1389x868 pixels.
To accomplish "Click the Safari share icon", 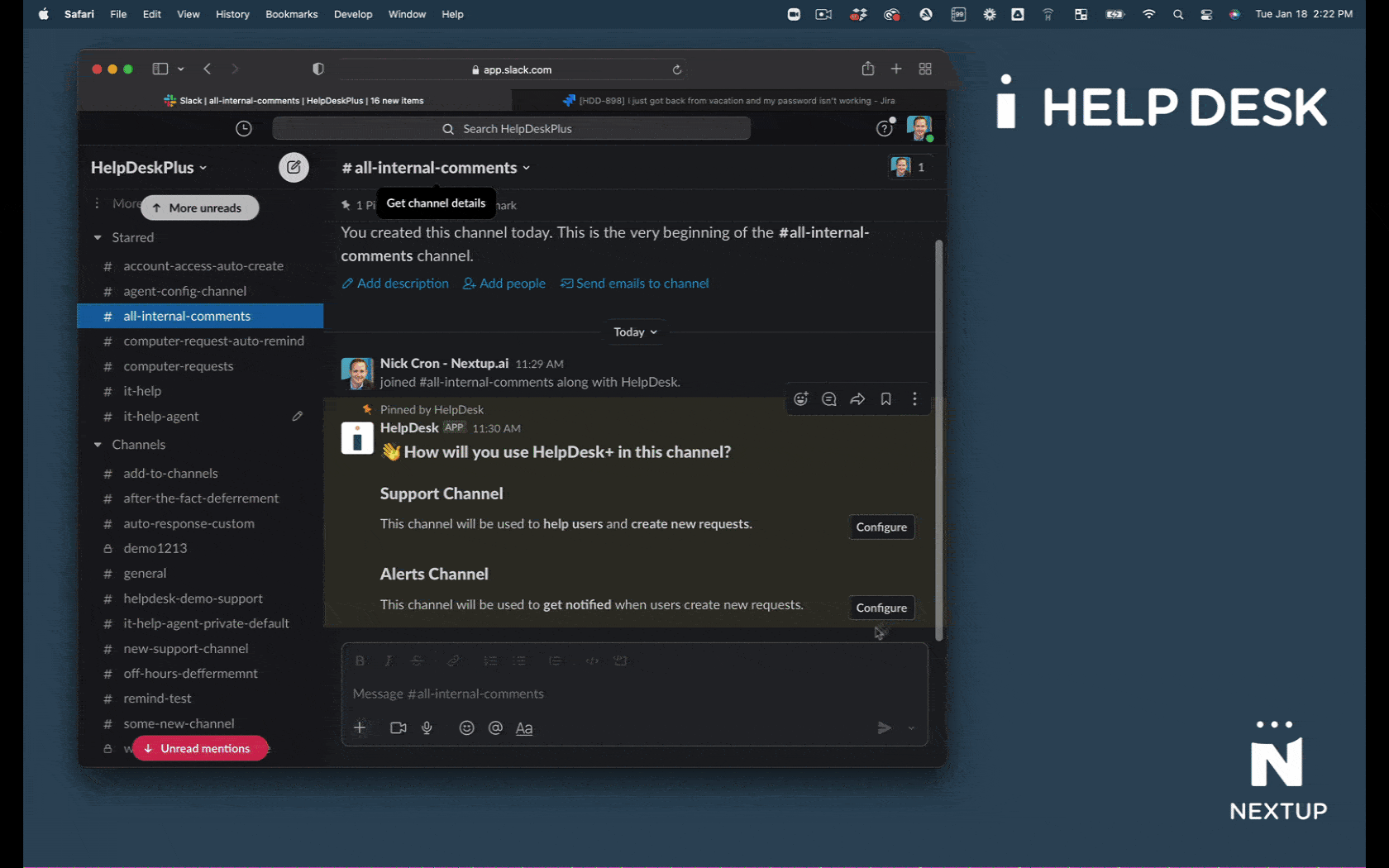I will pyautogui.click(x=867, y=69).
